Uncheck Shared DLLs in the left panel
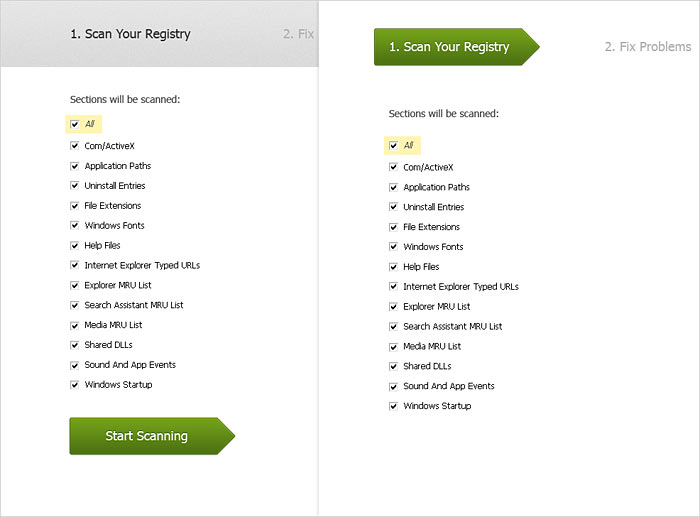The image size is (700, 517). (x=75, y=345)
